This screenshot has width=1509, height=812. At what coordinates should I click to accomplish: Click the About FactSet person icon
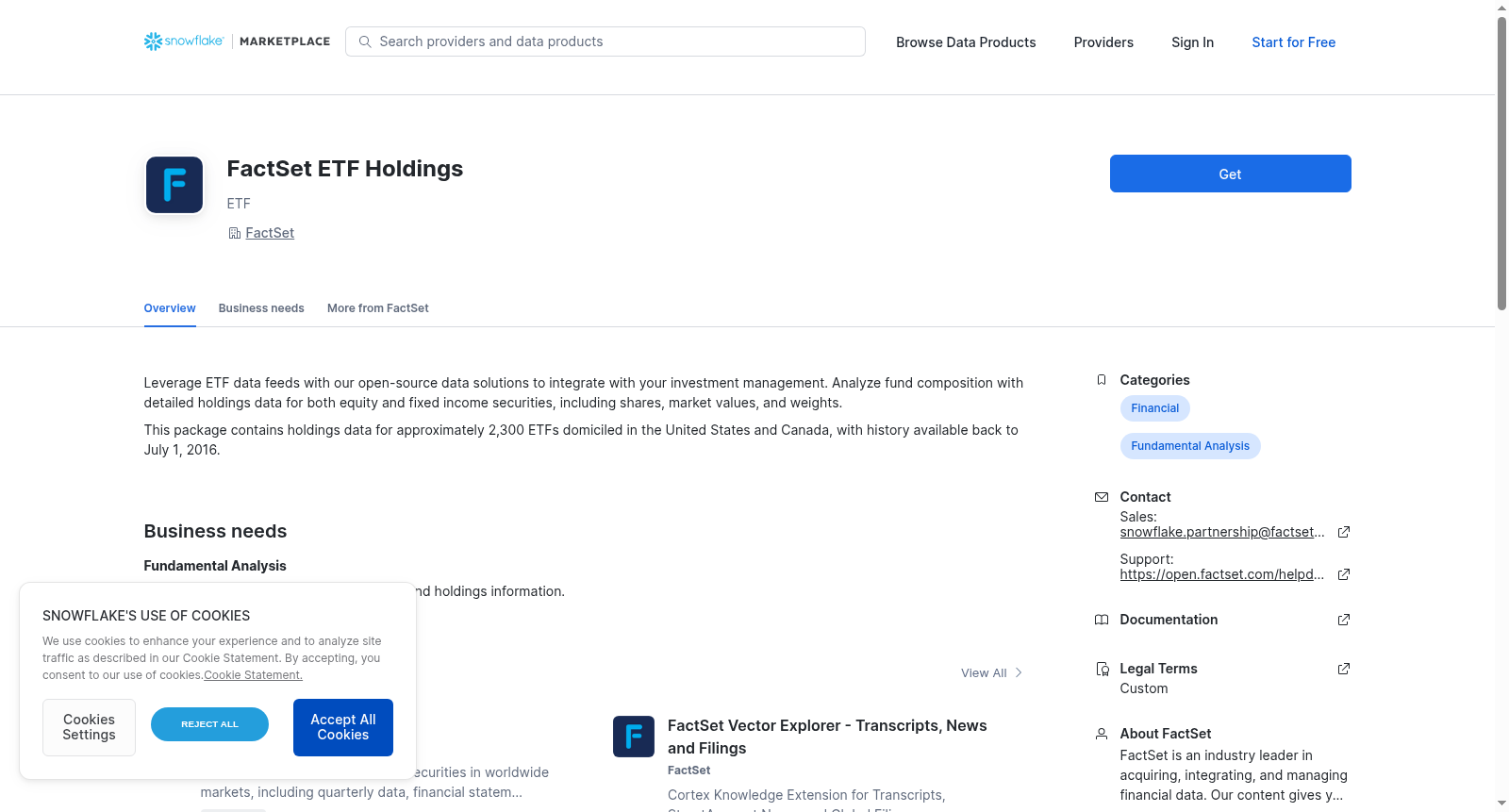click(1101, 734)
